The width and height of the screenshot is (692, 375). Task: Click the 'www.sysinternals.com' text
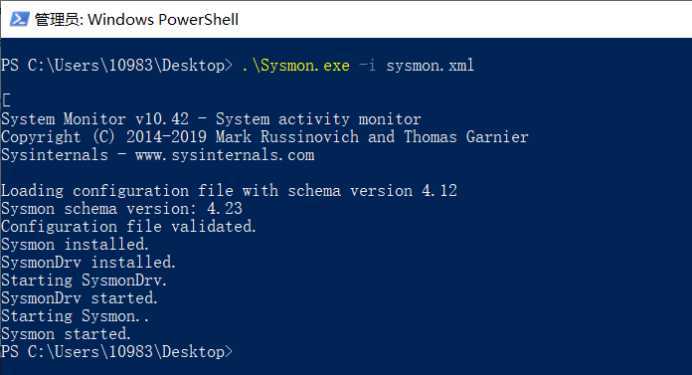pyautogui.click(x=225, y=155)
